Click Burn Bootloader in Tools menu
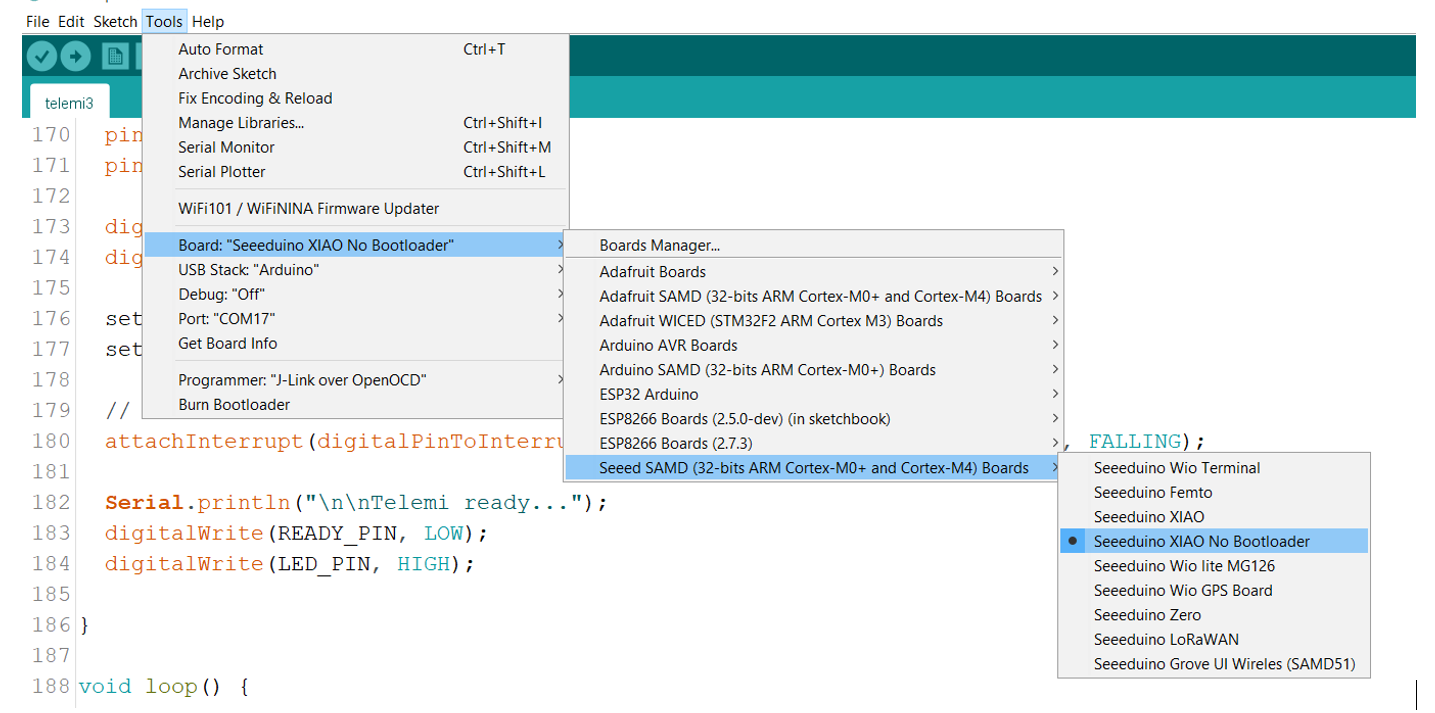This screenshot has width=1435, height=713. [234, 405]
